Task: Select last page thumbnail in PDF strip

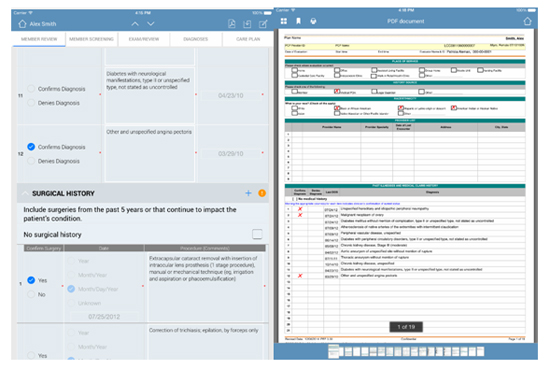Action: pyautogui.click(x=481, y=351)
